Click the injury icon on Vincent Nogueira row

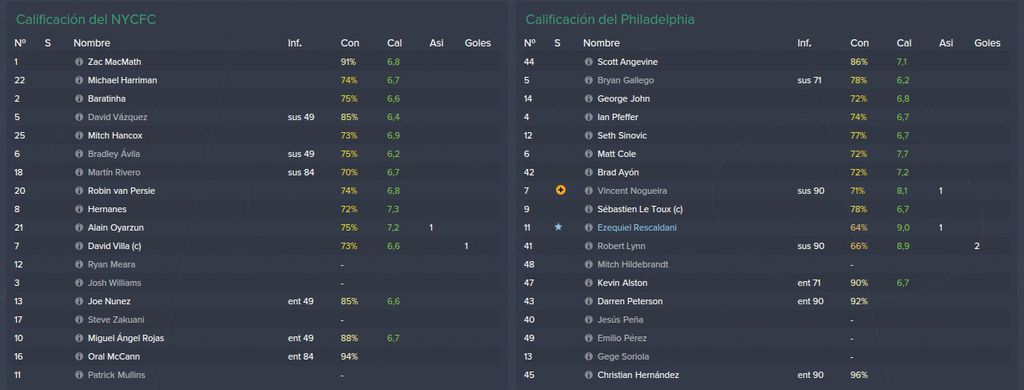pos(560,191)
